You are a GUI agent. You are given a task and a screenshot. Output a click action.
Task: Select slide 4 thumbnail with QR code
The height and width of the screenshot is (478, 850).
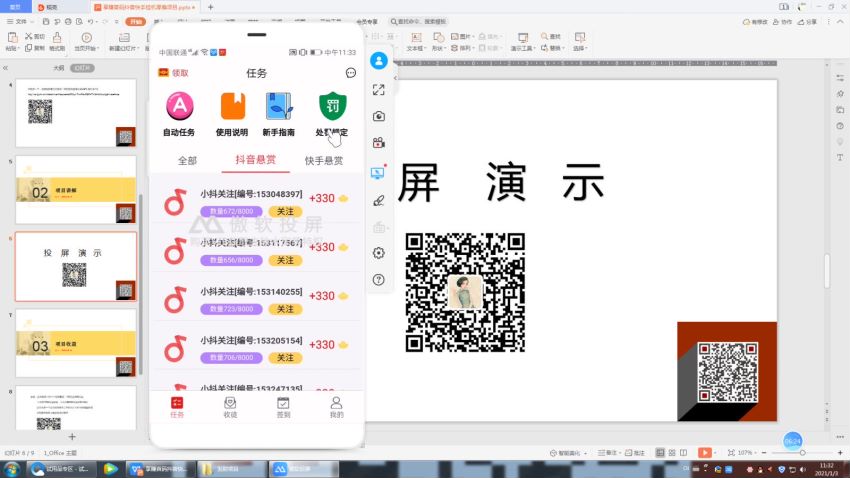(76, 113)
